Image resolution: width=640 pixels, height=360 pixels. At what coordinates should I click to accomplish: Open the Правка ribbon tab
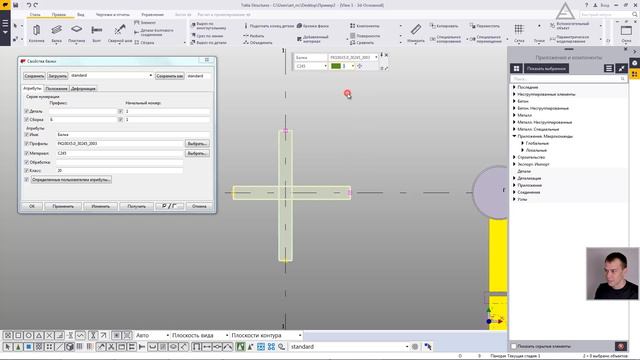59,15
